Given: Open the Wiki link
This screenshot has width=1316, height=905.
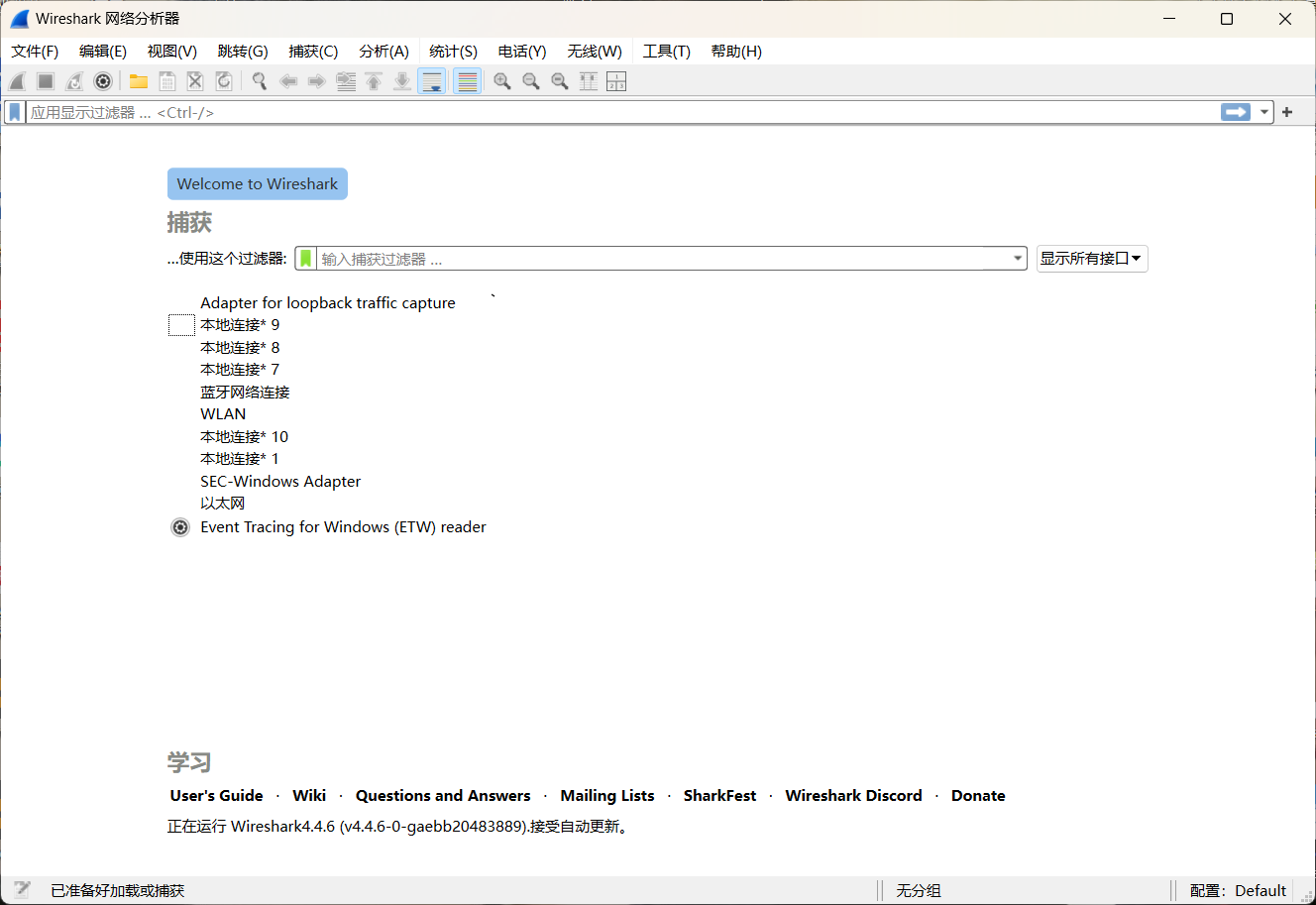Looking at the screenshot, I should 309,796.
